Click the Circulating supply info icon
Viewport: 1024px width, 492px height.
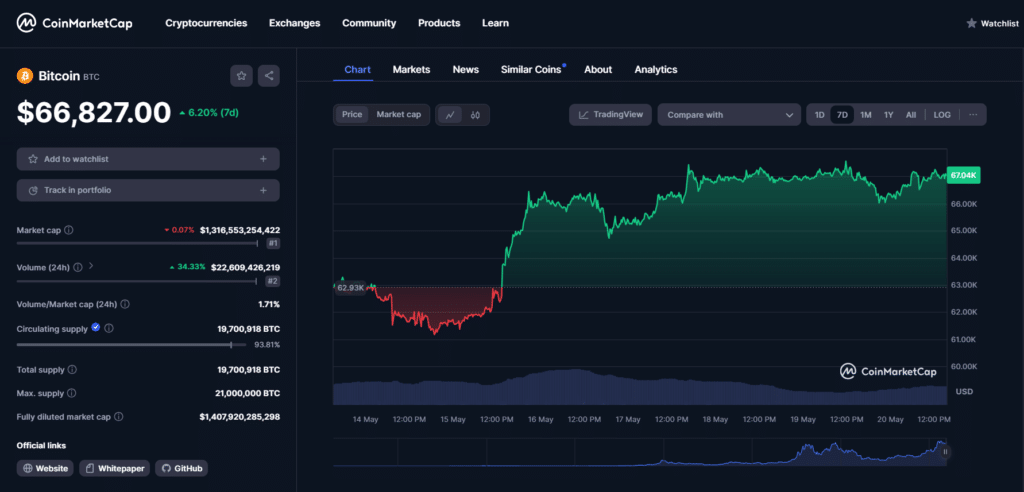(109, 329)
